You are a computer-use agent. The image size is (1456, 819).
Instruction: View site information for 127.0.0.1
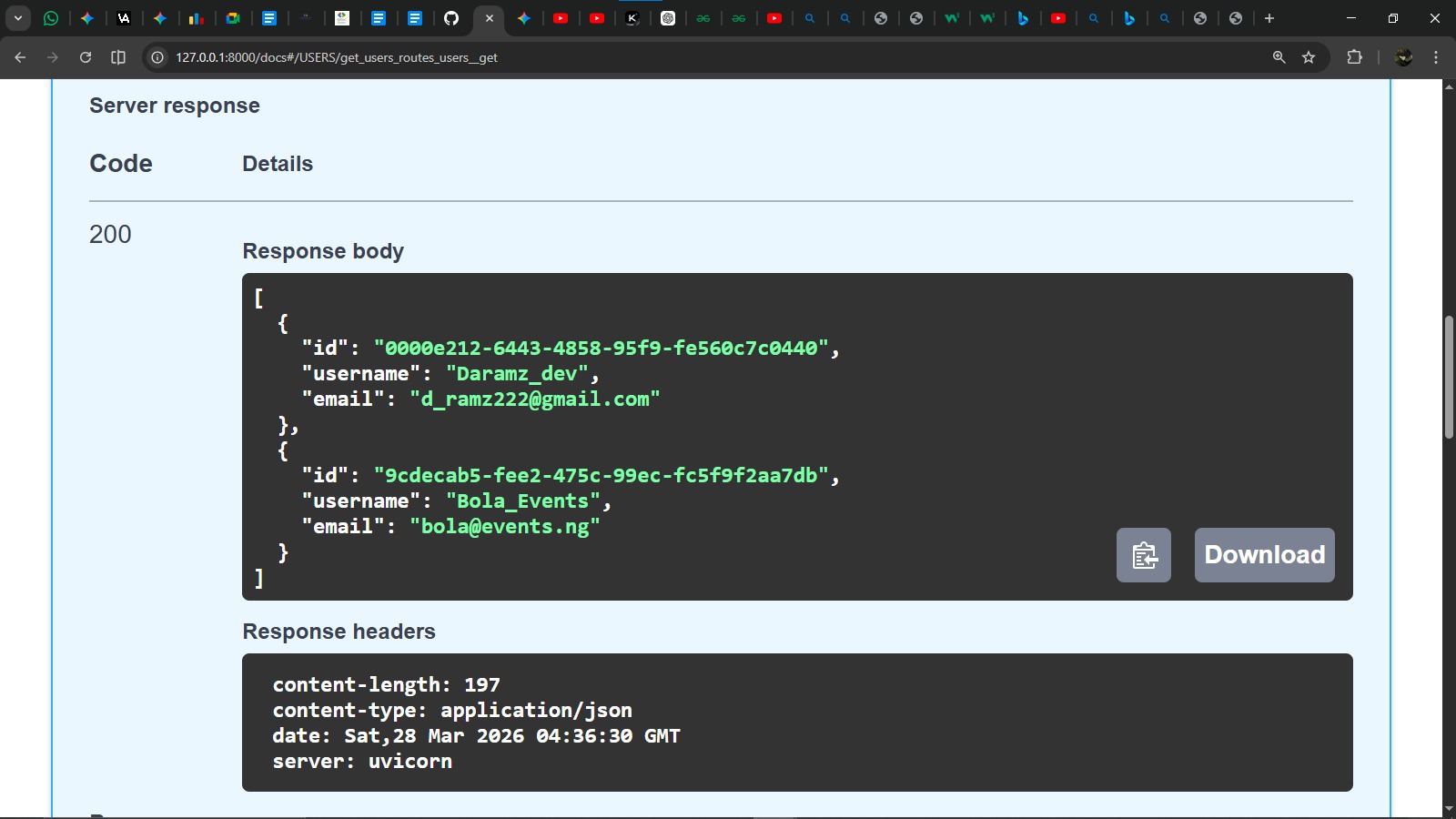pos(157,57)
